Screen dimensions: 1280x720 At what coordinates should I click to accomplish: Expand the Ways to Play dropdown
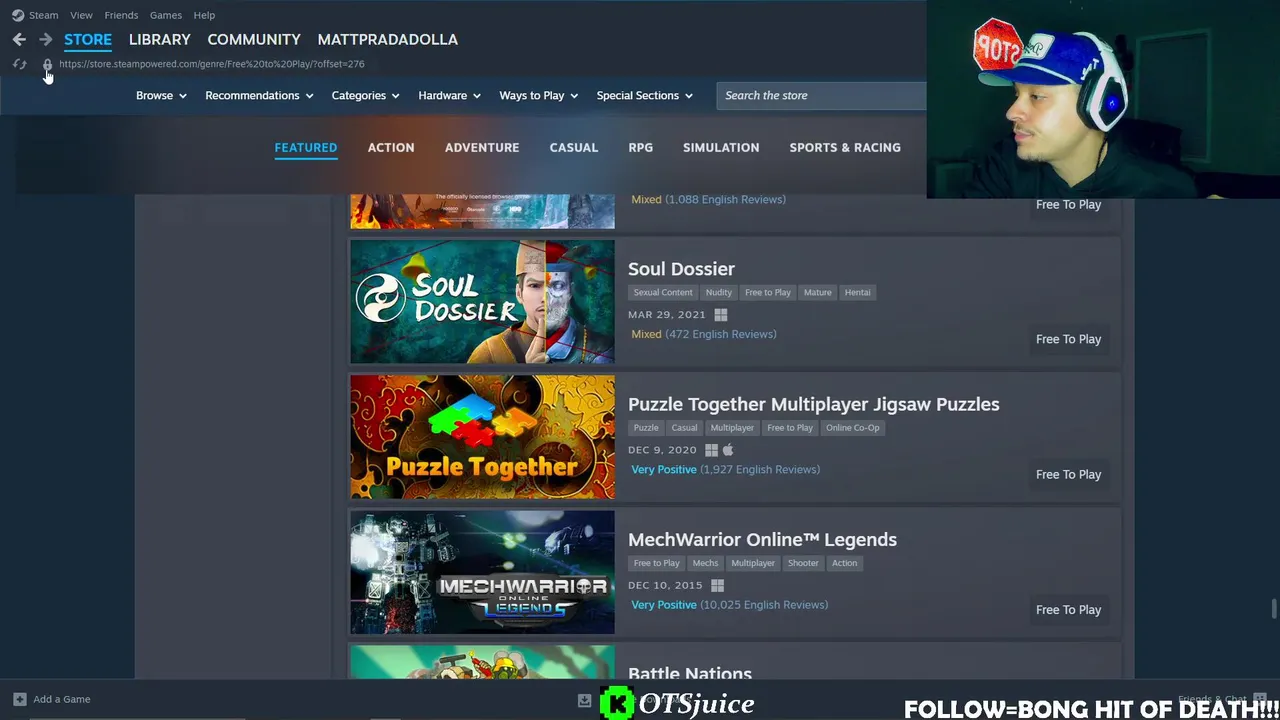538,95
